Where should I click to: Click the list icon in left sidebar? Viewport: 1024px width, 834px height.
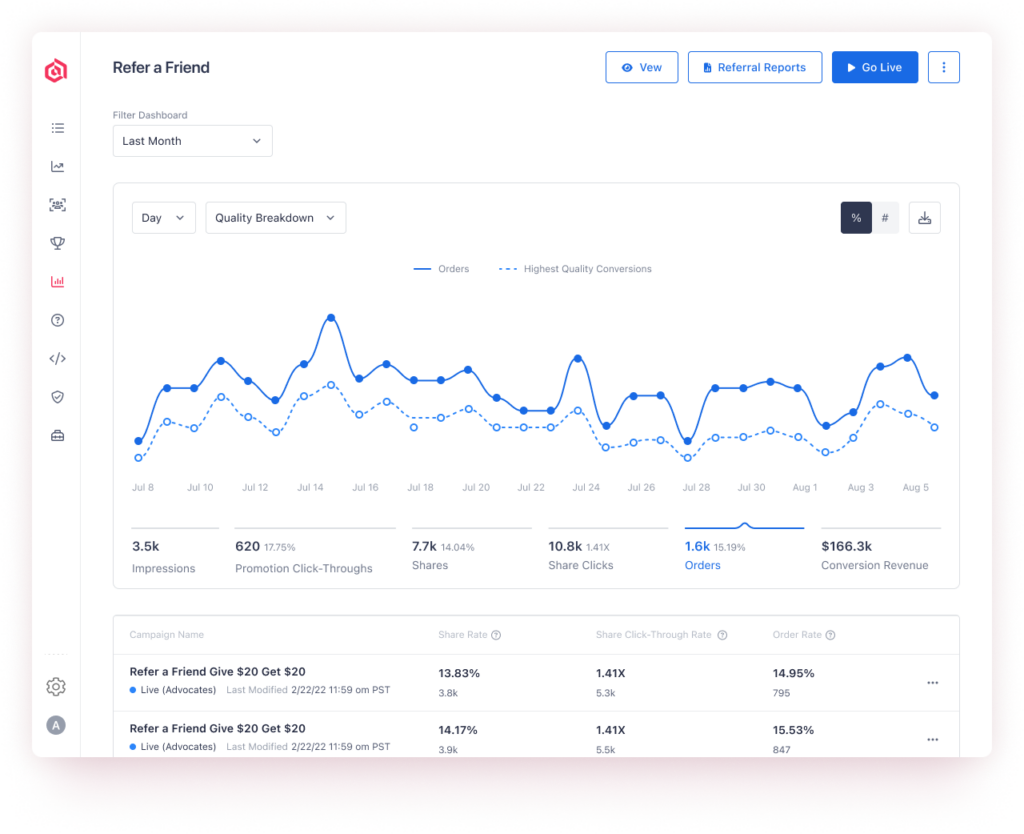click(x=57, y=128)
